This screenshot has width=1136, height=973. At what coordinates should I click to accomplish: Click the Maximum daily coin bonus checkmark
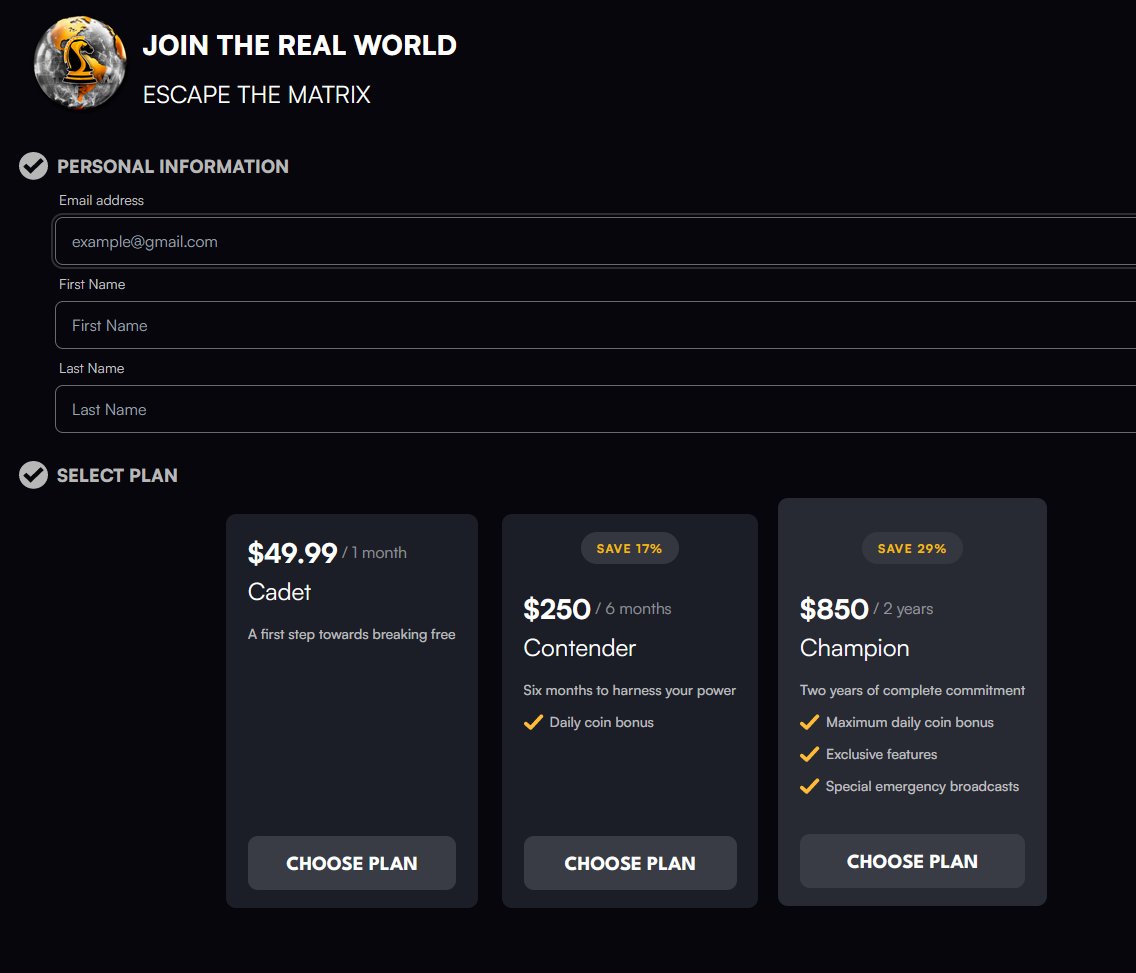809,722
